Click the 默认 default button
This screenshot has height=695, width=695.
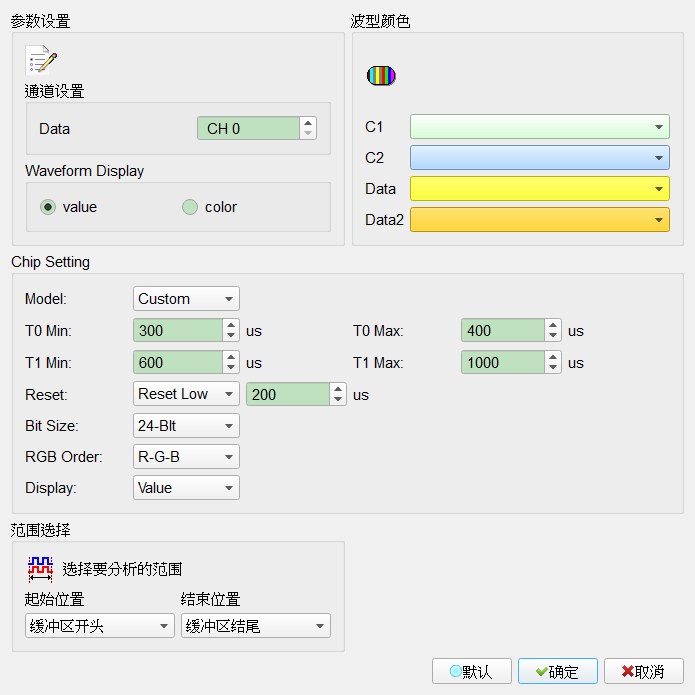[x=472, y=672]
